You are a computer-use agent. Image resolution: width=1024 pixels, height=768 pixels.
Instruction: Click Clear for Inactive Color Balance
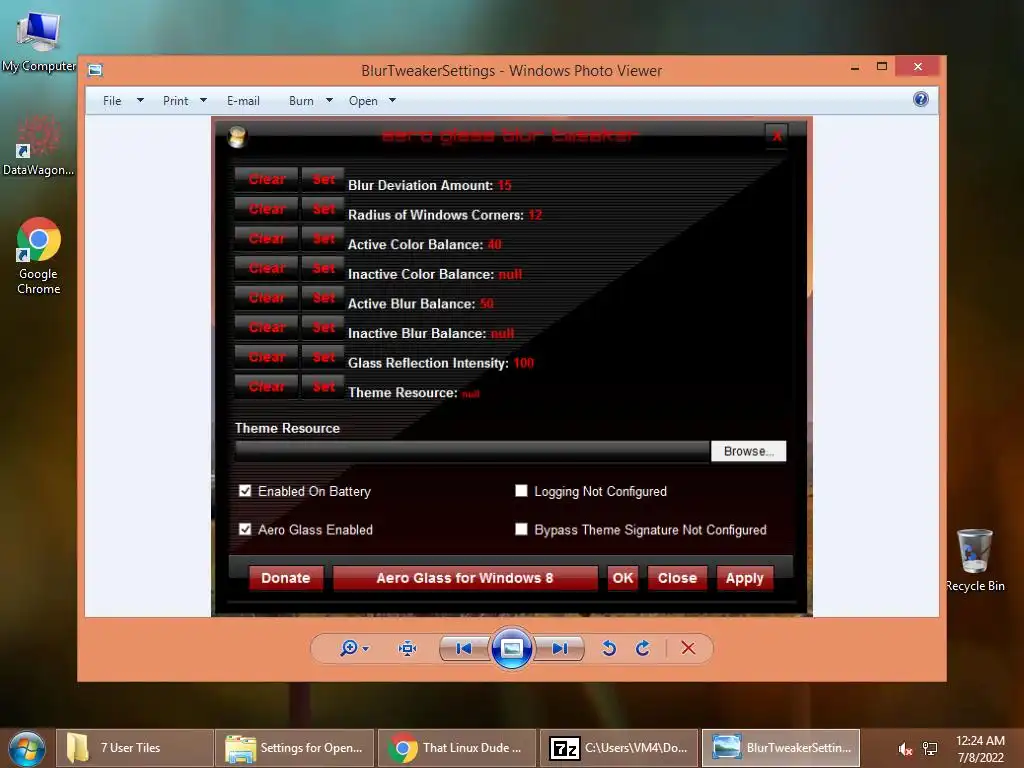point(266,268)
